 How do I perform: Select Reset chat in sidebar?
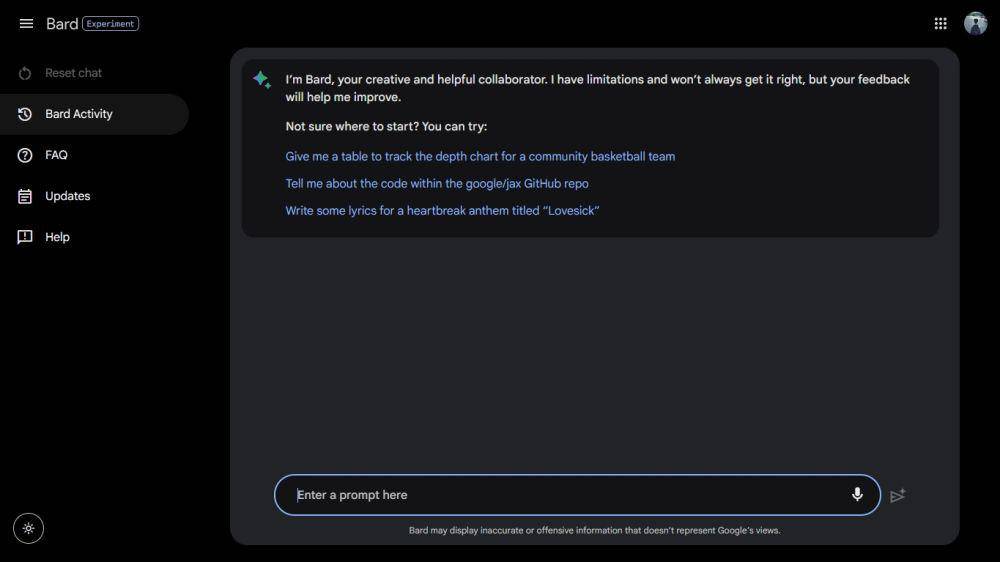[94, 73]
